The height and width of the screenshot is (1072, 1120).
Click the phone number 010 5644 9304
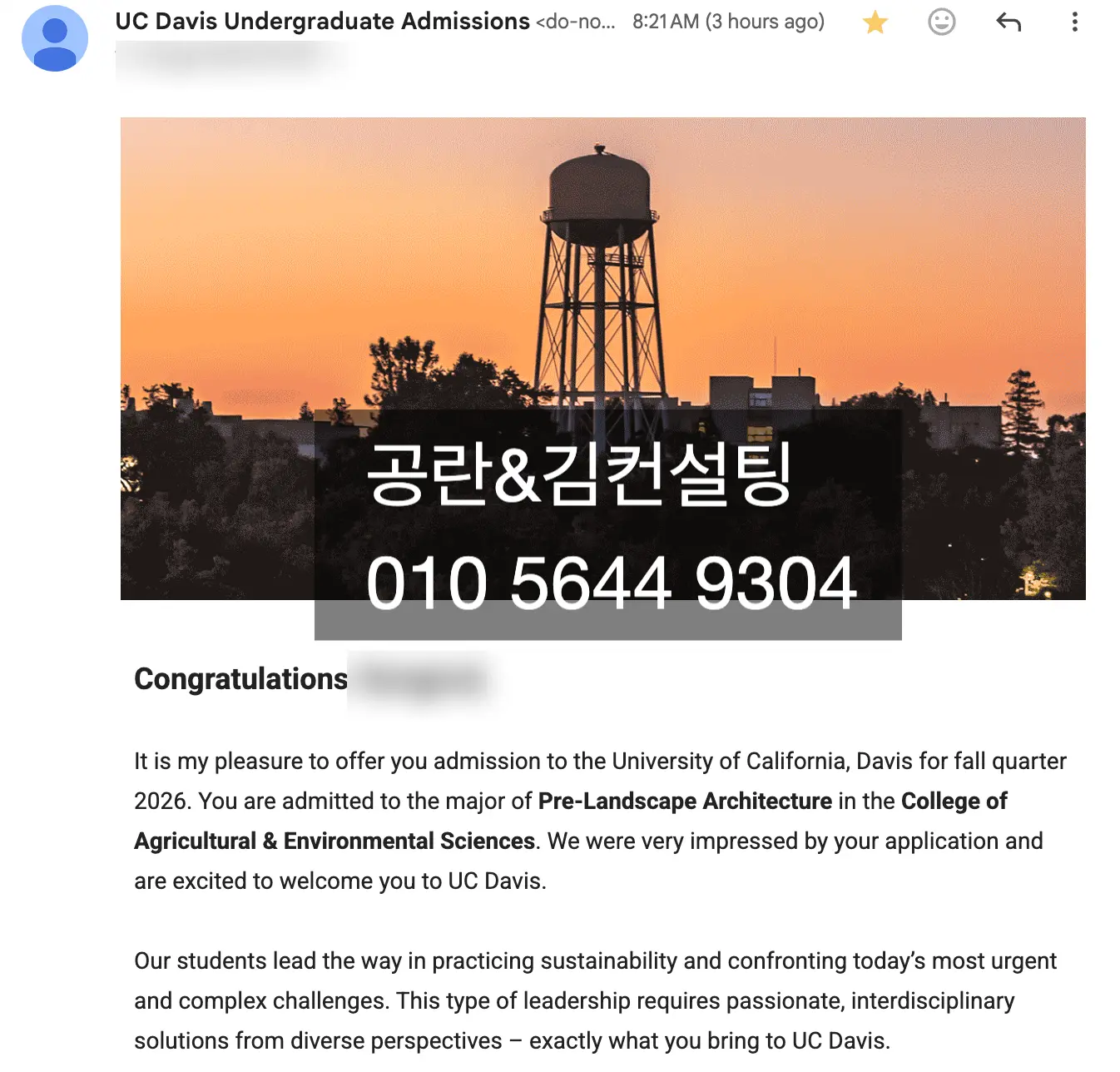pos(611,583)
